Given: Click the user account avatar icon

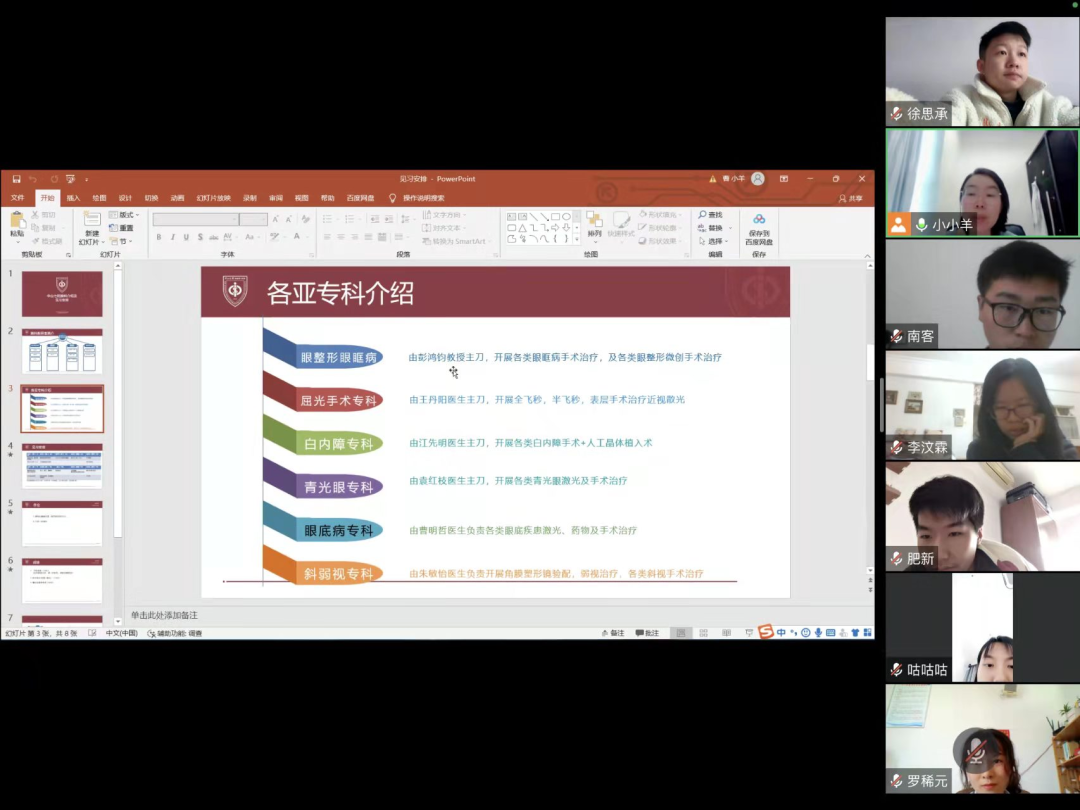Looking at the screenshot, I should tap(758, 179).
